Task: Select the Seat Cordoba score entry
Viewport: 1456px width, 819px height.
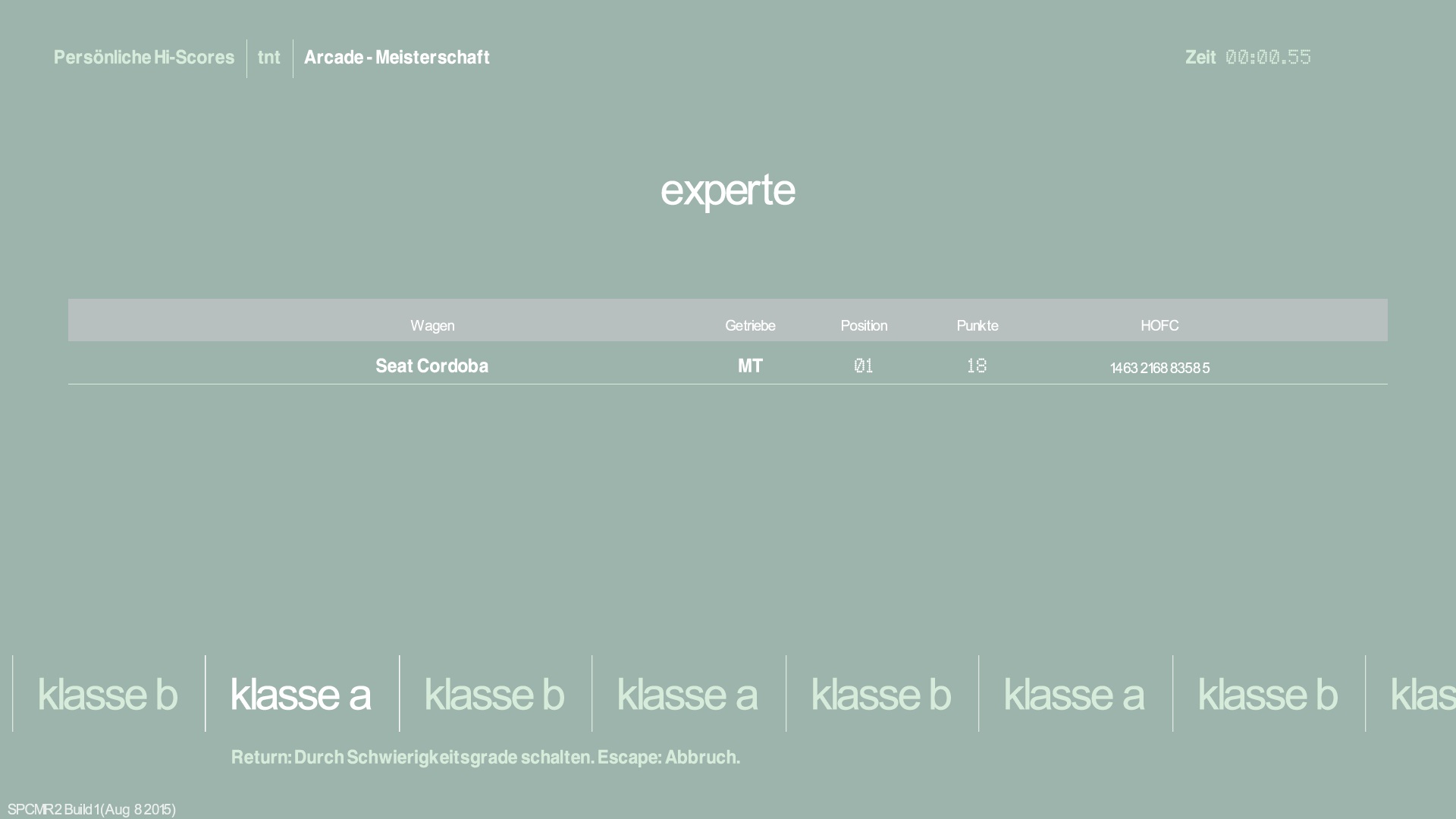Action: pos(432,366)
